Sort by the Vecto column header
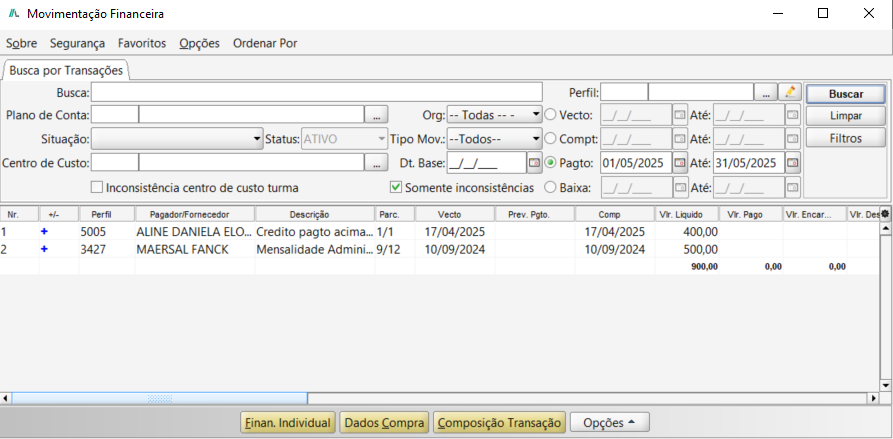Image resolution: width=893 pixels, height=439 pixels. point(455,215)
